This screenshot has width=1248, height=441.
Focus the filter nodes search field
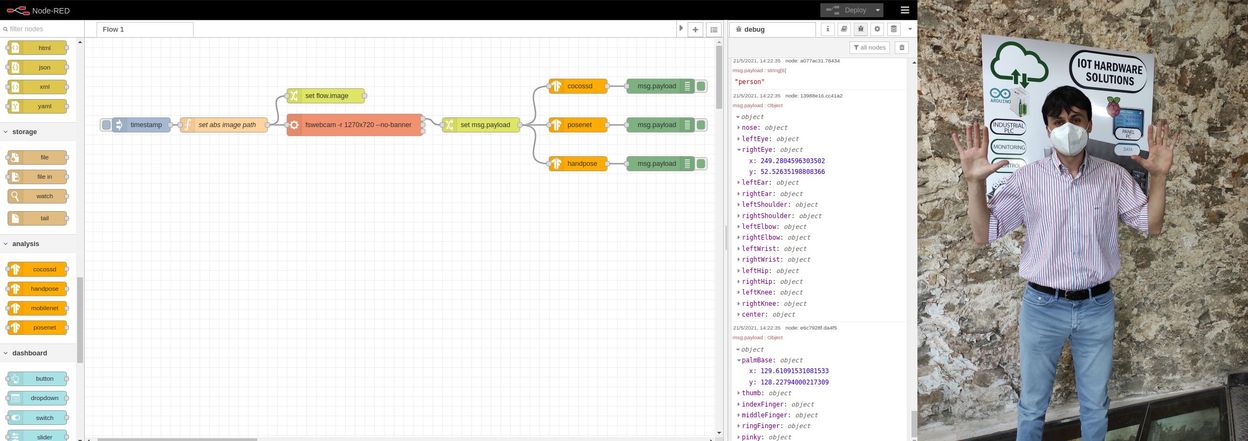(x=38, y=29)
